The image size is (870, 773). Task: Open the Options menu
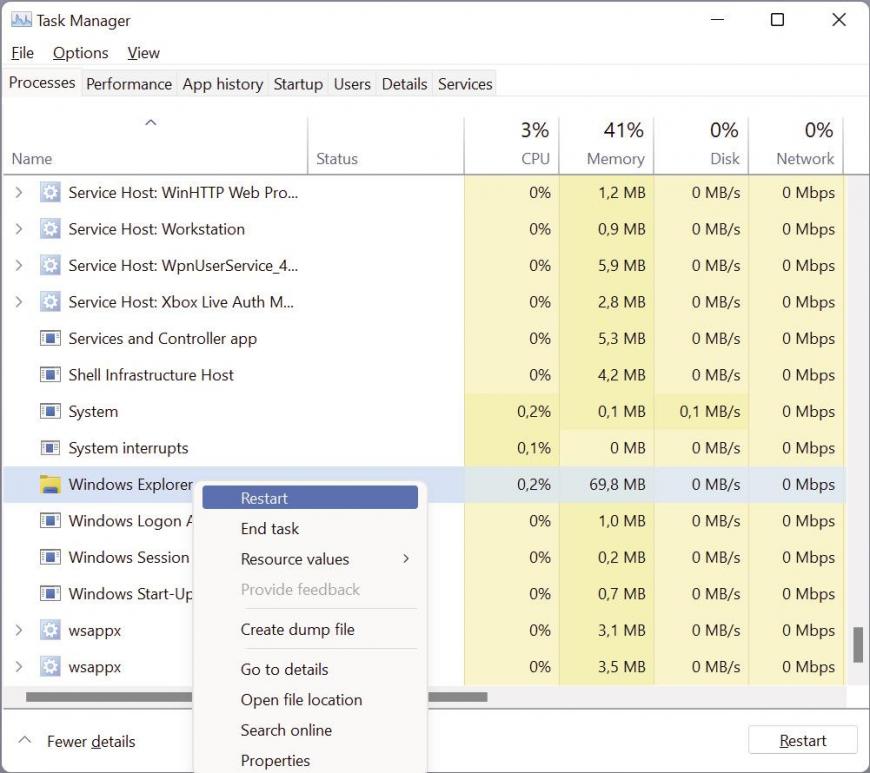tap(80, 53)
